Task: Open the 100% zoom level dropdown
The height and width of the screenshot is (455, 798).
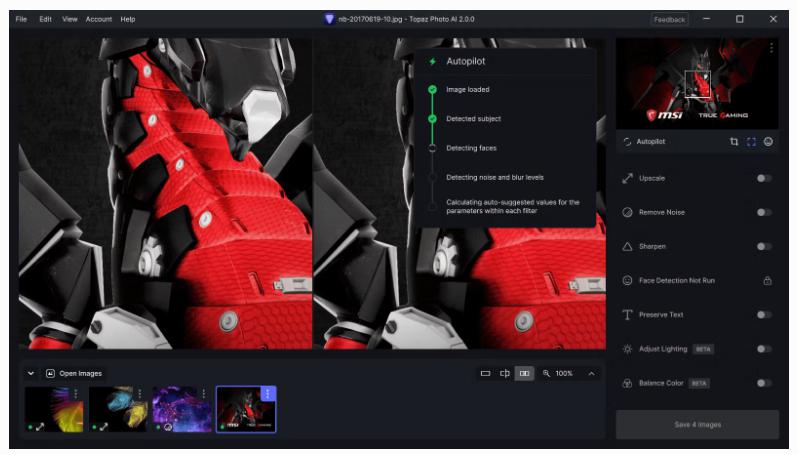Action: click(x=559, y=373)
